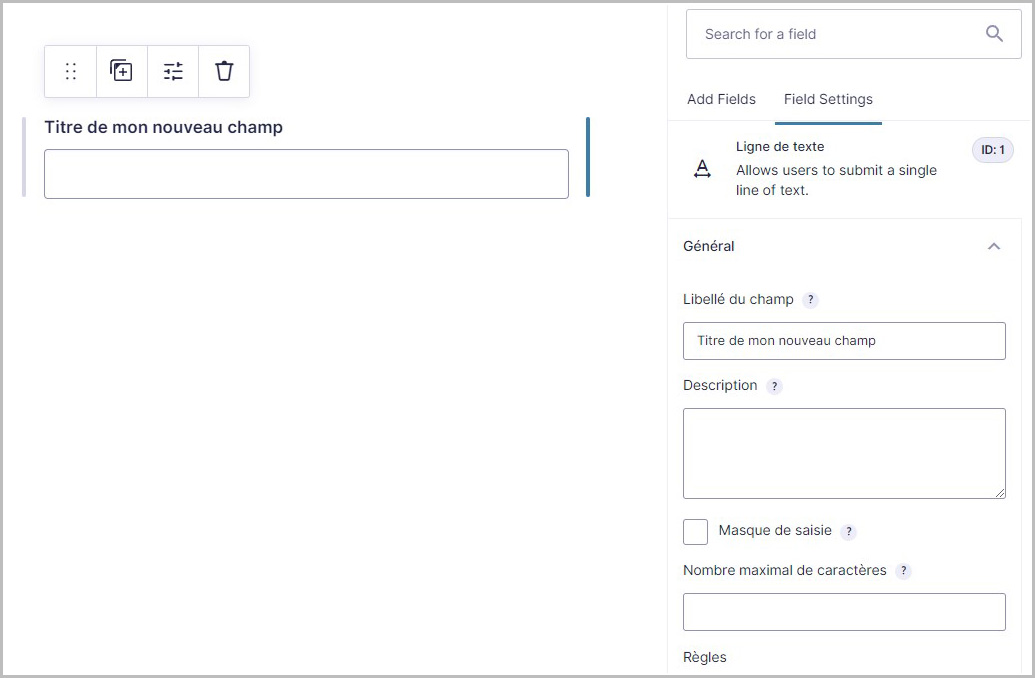Collapse the Général section chevron
This screenshot has width=1035, height=678.
coord(993,246)
